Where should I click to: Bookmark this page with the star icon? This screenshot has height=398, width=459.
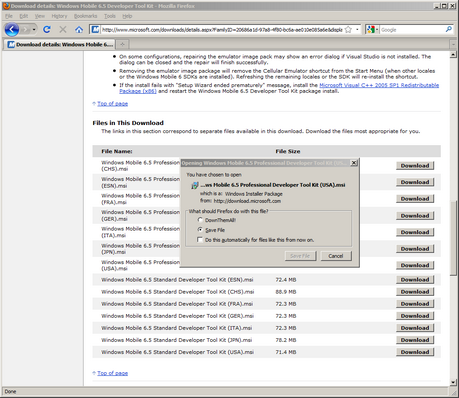pos(348,30)
